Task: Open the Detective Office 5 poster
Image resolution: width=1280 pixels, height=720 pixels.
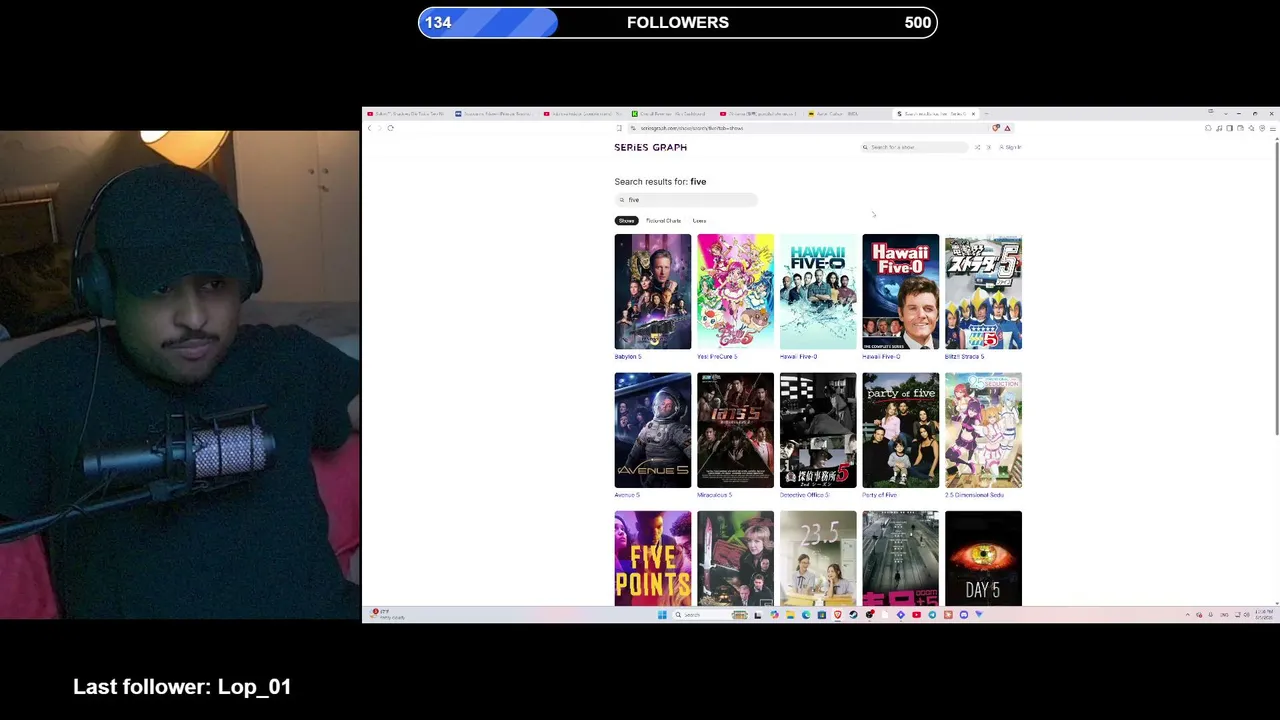Action: tap(818, 430)
